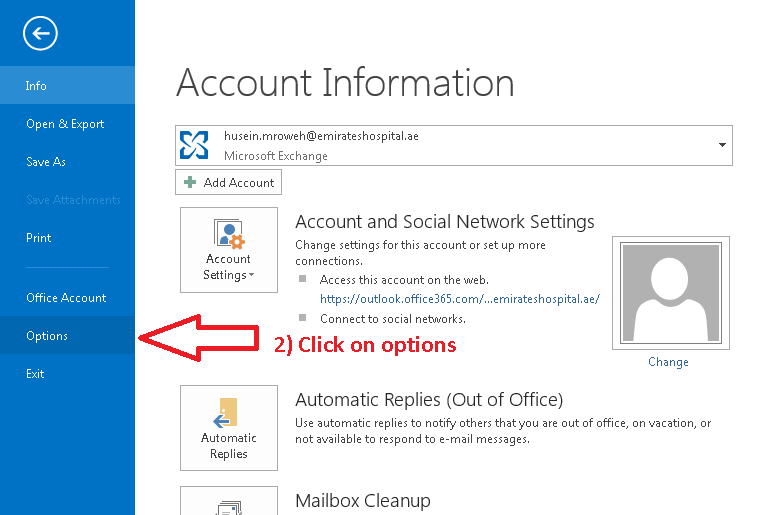The height and width of the screenshot is (515, 765).
Task: Click the back arrow circle button
Action: pos(40,33)
